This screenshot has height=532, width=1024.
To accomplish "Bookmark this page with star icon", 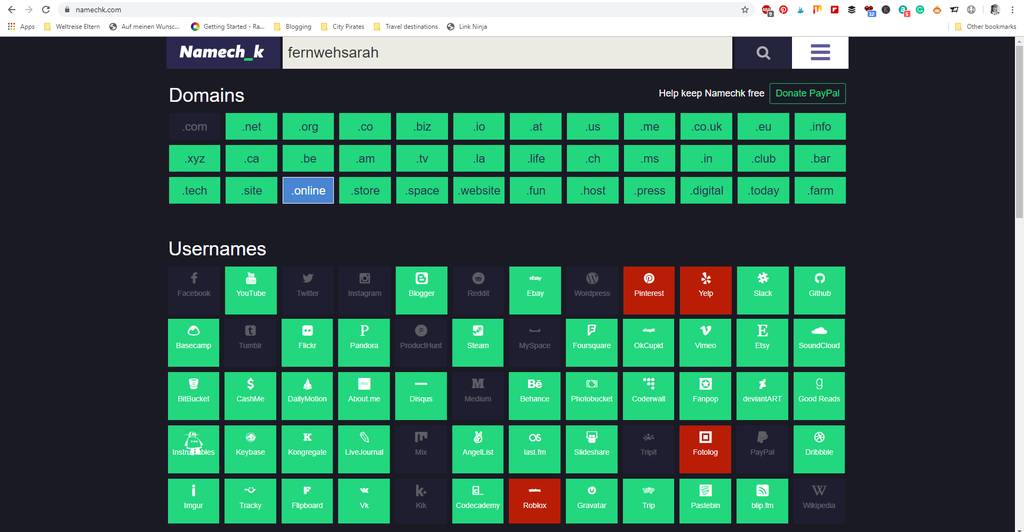I will [744, 10].
